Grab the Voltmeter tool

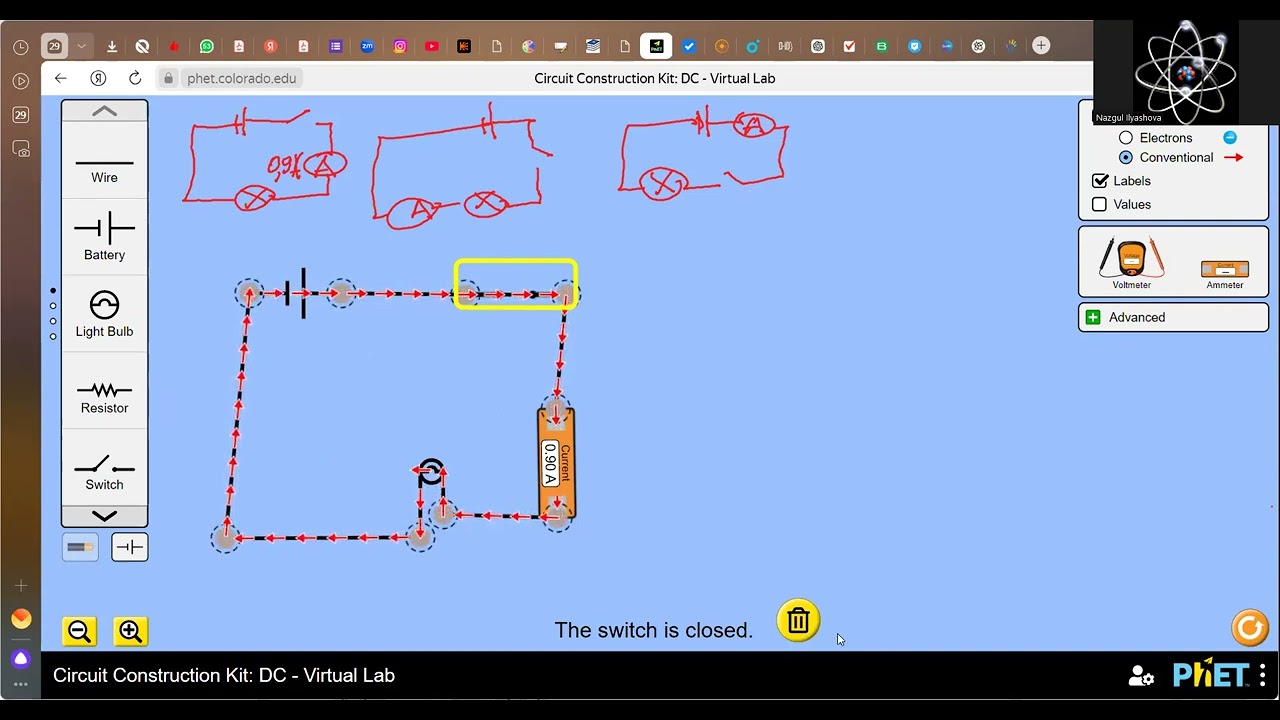click(x=1131, y=264)
